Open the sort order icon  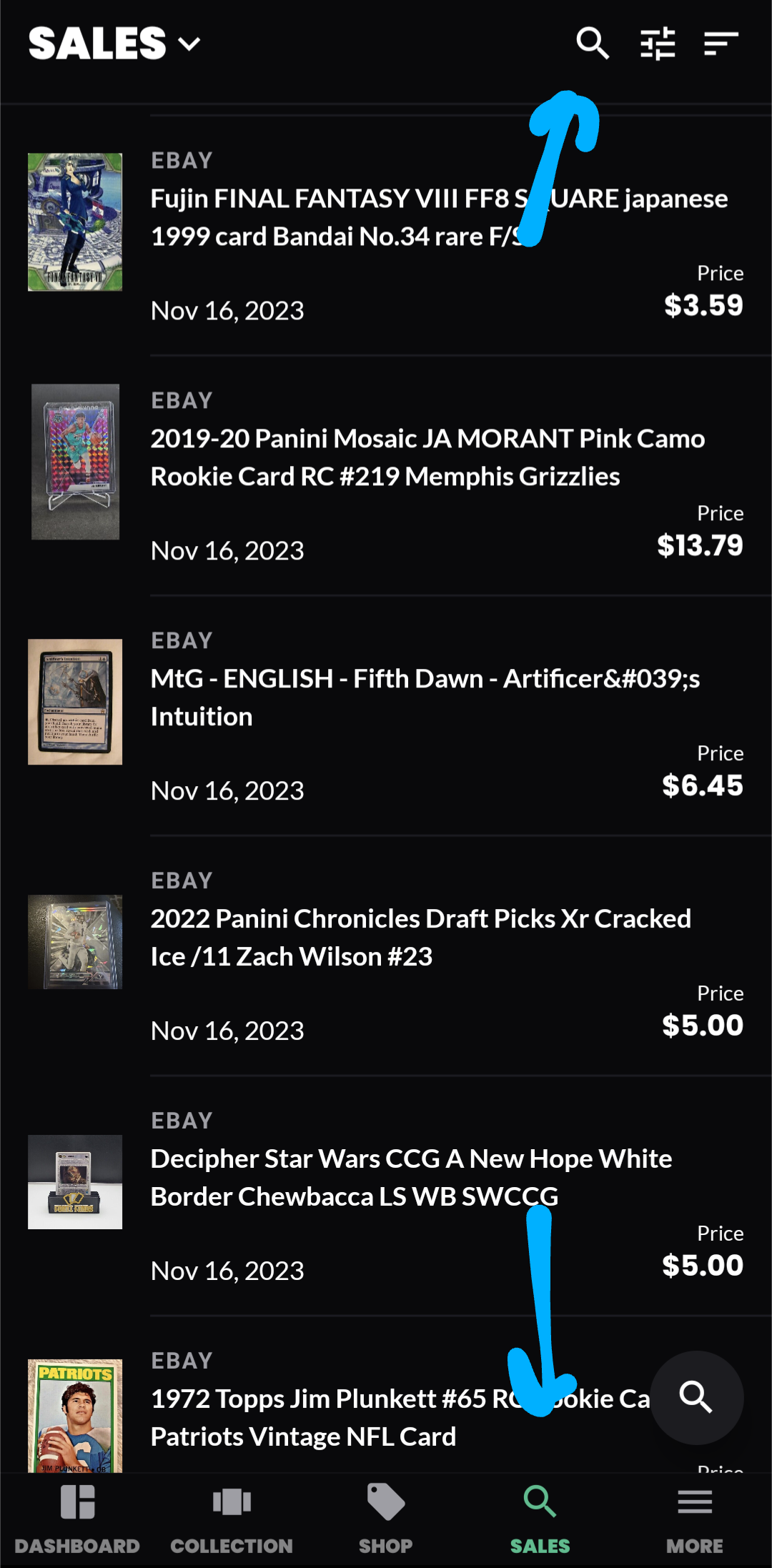pos(721,44)
